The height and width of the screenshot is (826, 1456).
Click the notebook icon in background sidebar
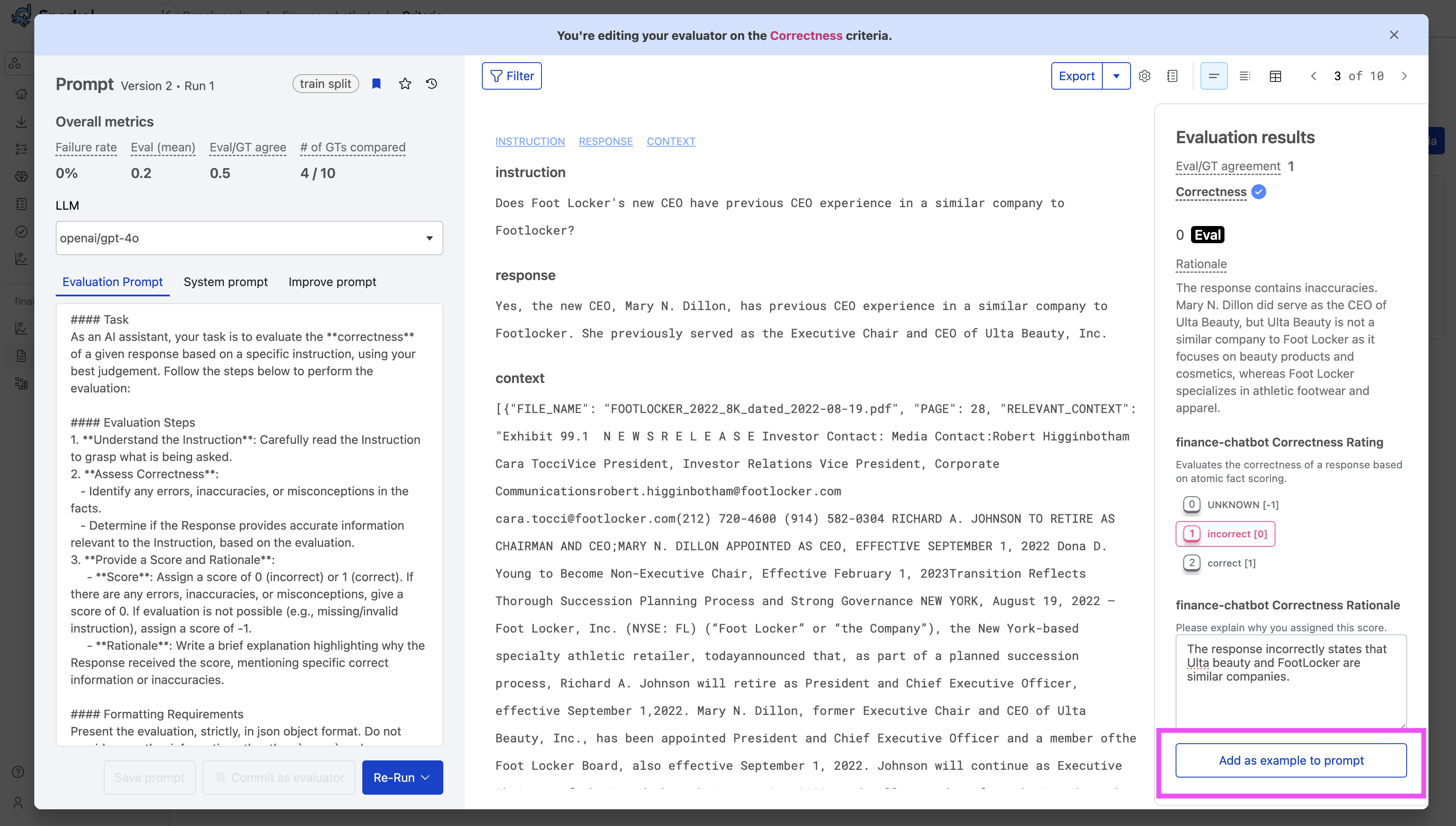pos(21,204)
